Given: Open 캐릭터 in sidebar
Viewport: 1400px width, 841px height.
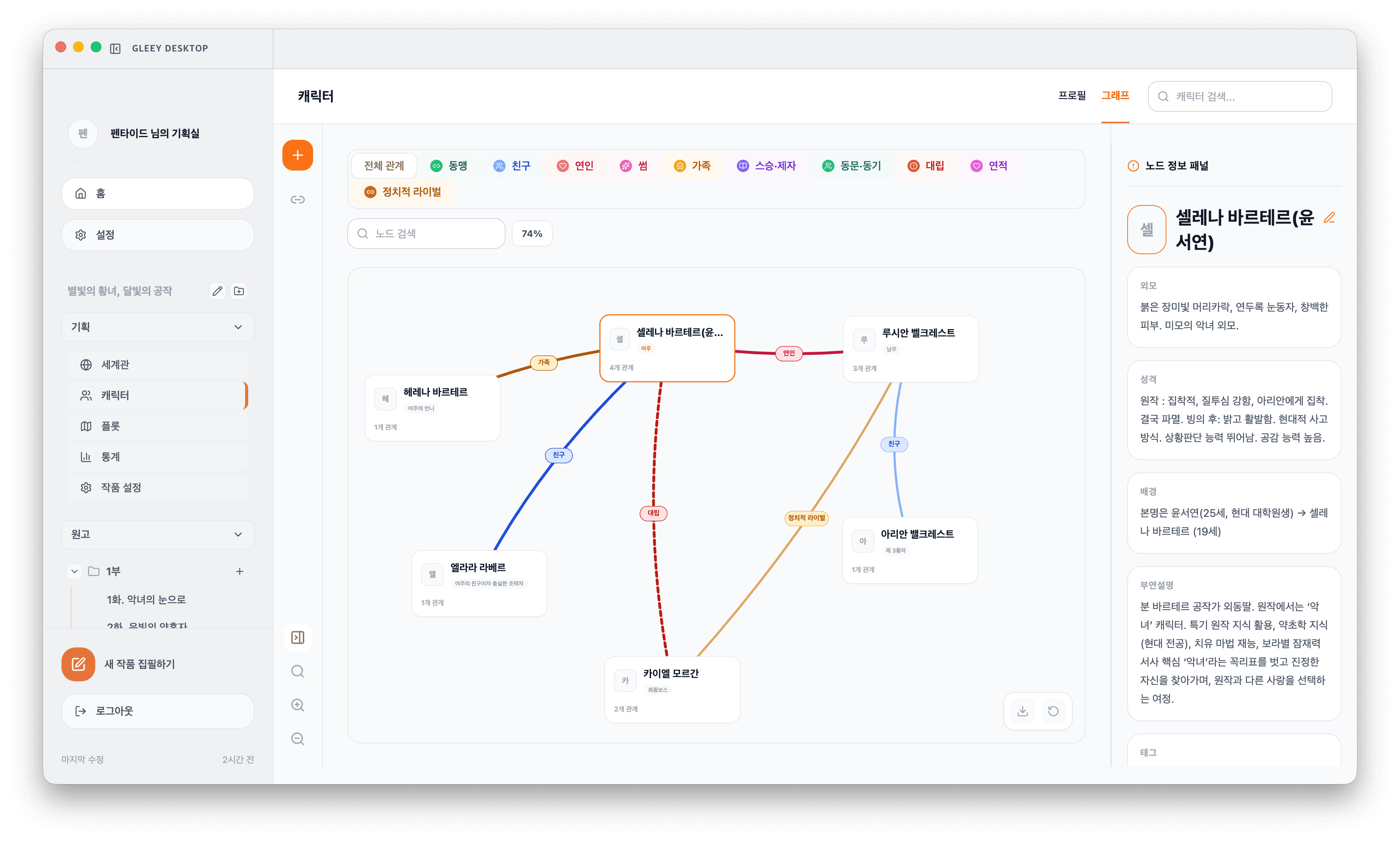Looking at the screenshot, I should (x=158, y=396).
